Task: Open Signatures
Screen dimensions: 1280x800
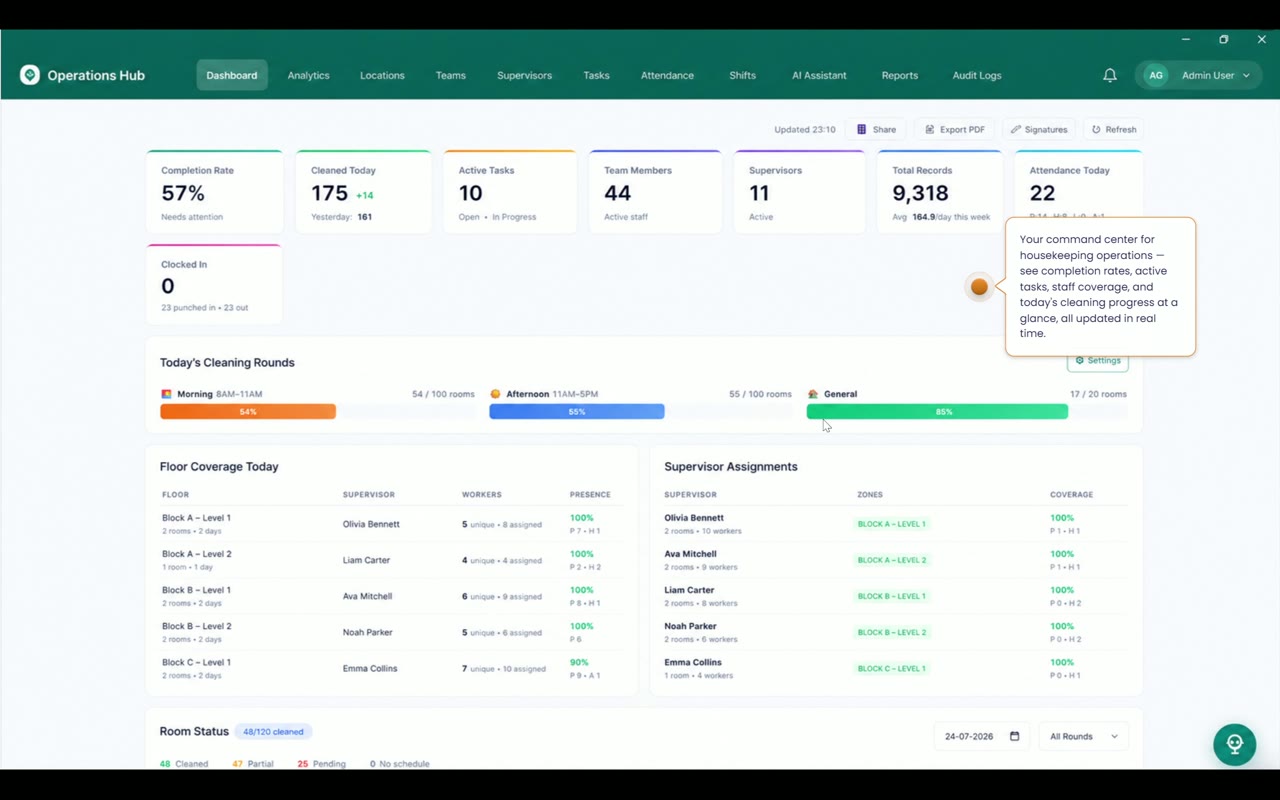Action: pyautogui.click(x=1039, y=129)
